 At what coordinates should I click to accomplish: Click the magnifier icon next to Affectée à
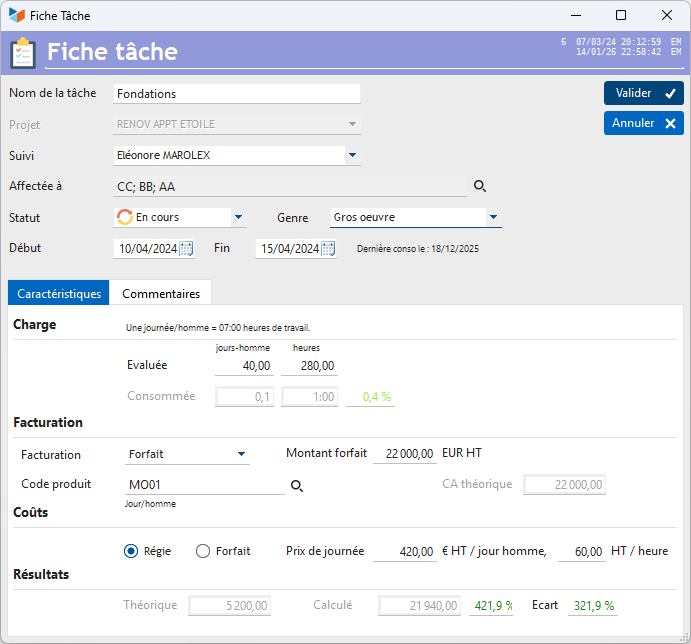[x=480, y=186]
